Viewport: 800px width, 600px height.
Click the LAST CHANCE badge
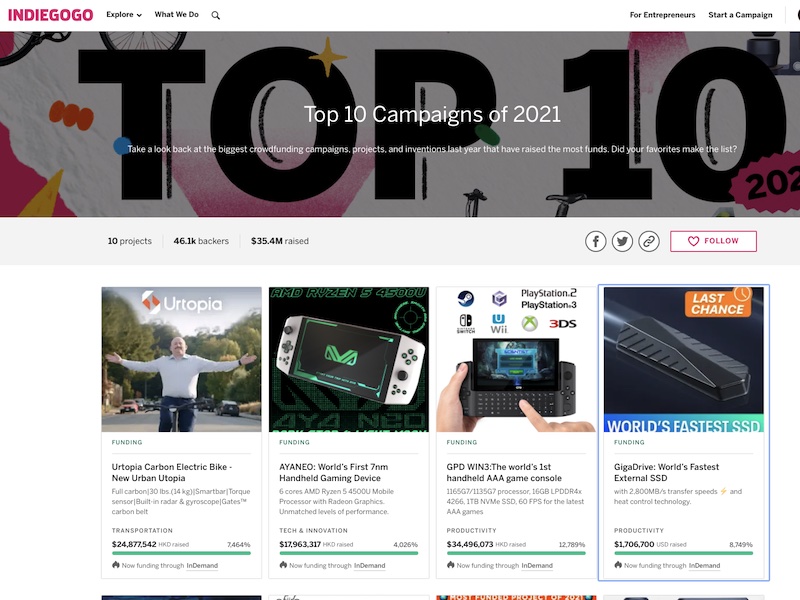pos(718,303)
